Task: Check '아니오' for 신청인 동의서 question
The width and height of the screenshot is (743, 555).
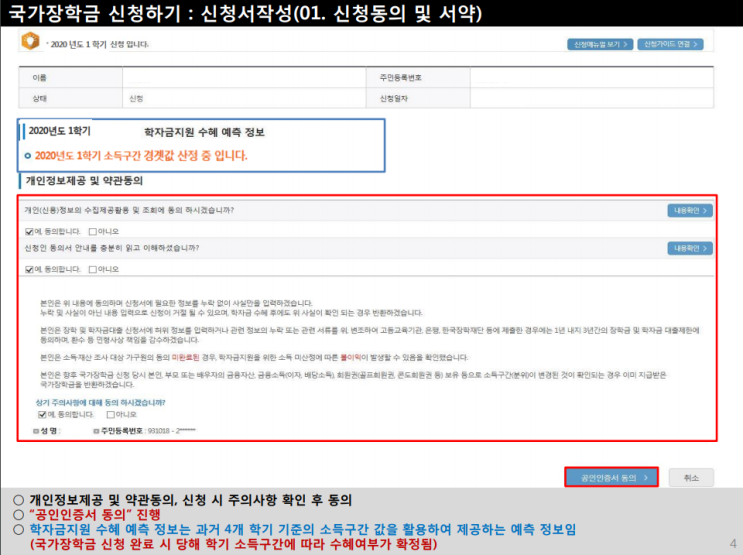Action: [93, 270]
